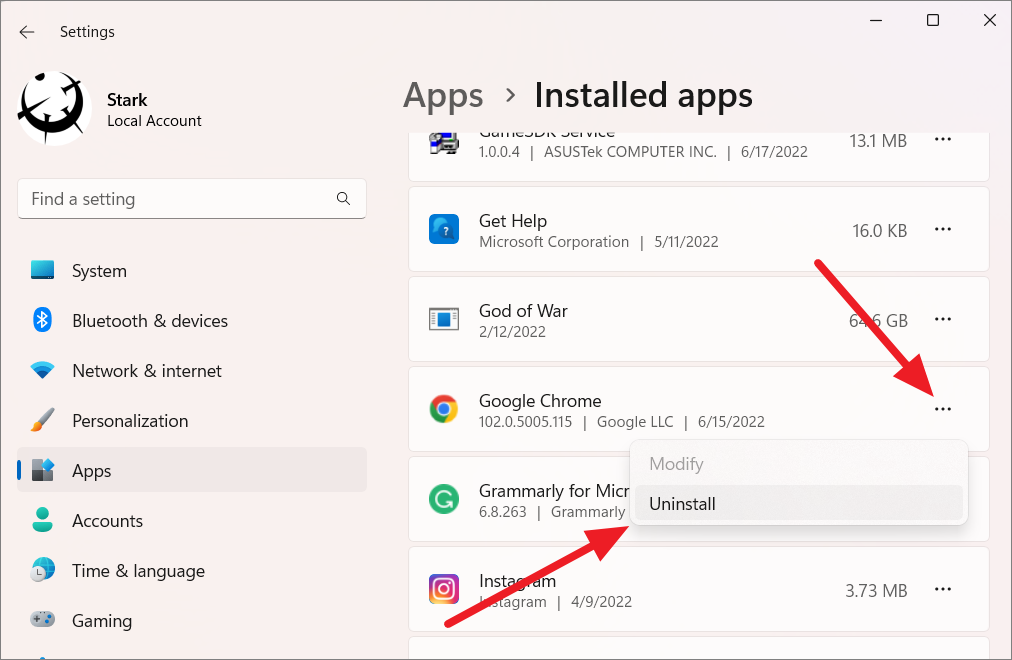
Task: Select the Bluetooth & devices icon
Action: click(43, 320)
